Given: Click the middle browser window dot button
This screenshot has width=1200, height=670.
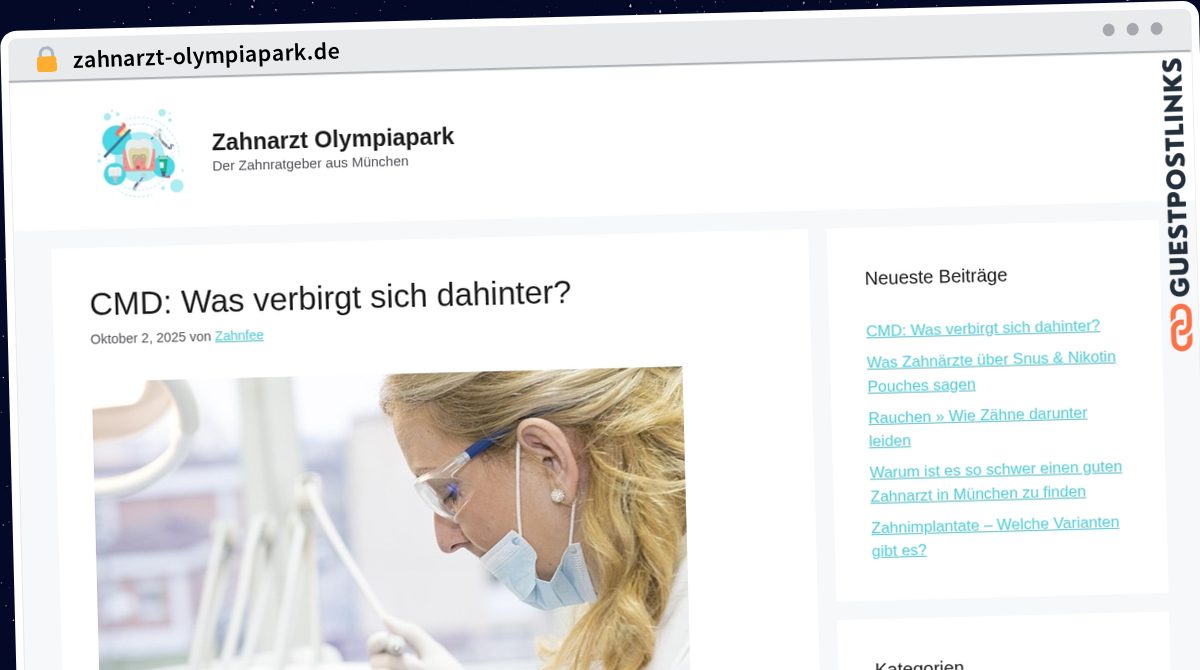Looking at the screenshot, I should (x=1132, y=29).
